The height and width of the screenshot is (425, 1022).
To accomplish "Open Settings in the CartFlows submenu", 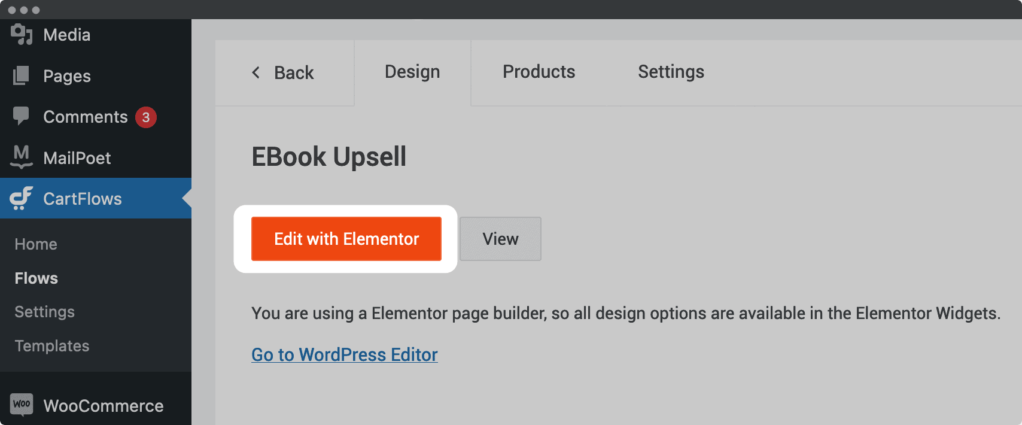I will pyautogui.click(x=43, y=312).
